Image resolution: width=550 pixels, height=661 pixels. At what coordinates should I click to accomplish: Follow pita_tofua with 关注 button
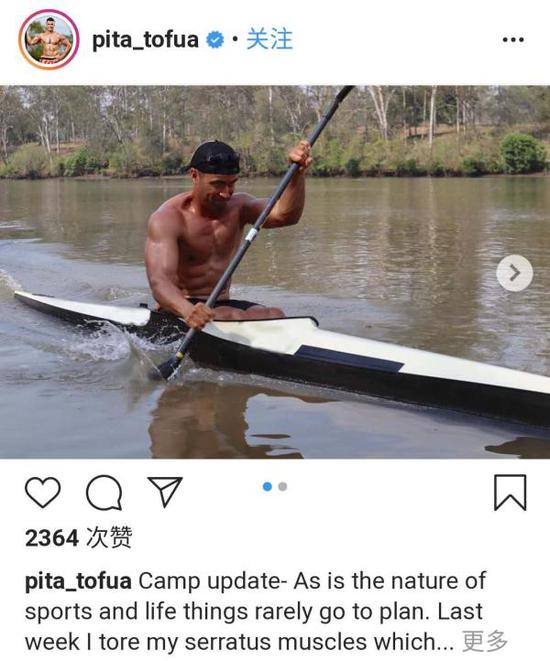tap(269, 40)
